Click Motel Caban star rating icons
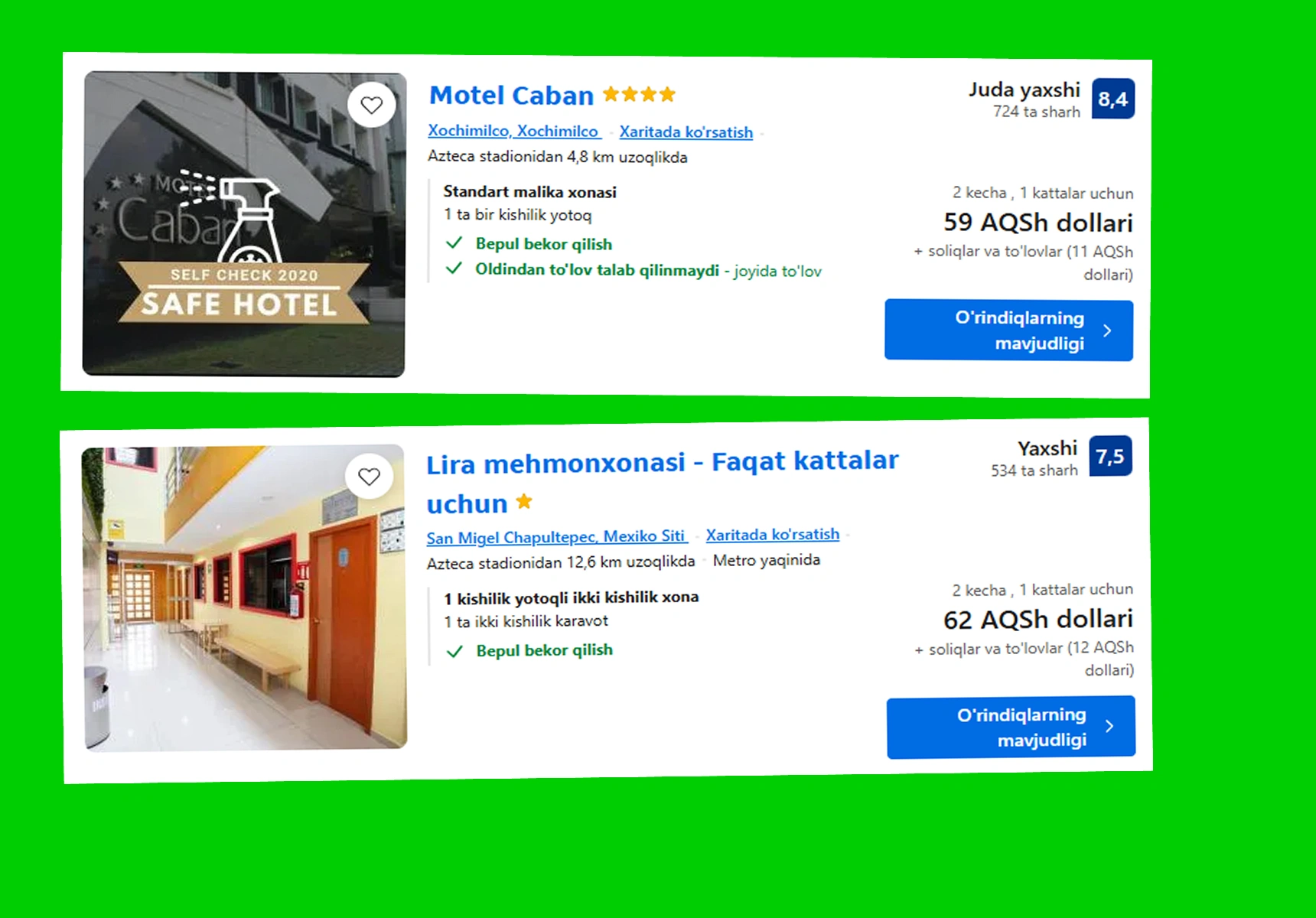The height and width of the screenshot is (918, 1316). [639, 95]
